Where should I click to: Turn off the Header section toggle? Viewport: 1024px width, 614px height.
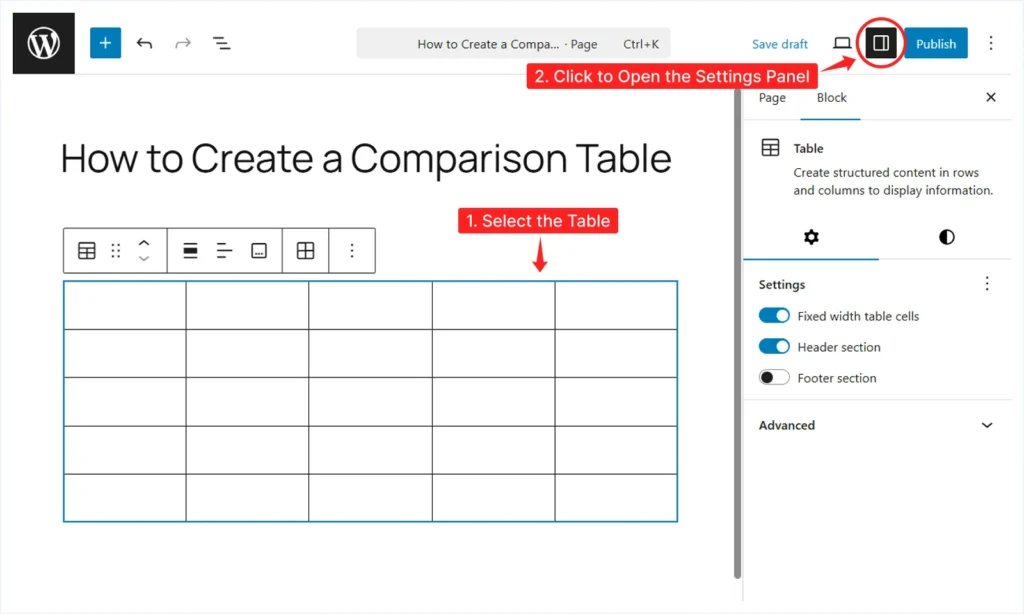coord(774,347)
